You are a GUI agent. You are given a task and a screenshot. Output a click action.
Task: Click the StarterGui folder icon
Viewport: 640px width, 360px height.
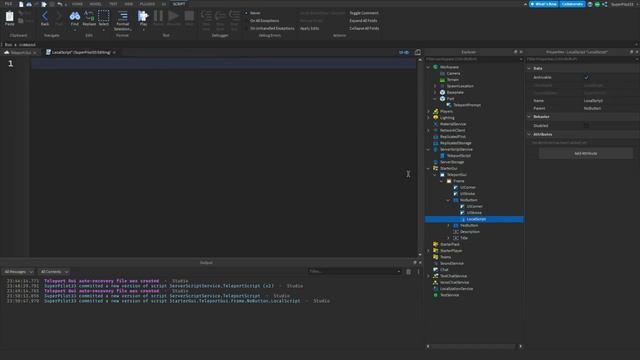click(436, 168)
